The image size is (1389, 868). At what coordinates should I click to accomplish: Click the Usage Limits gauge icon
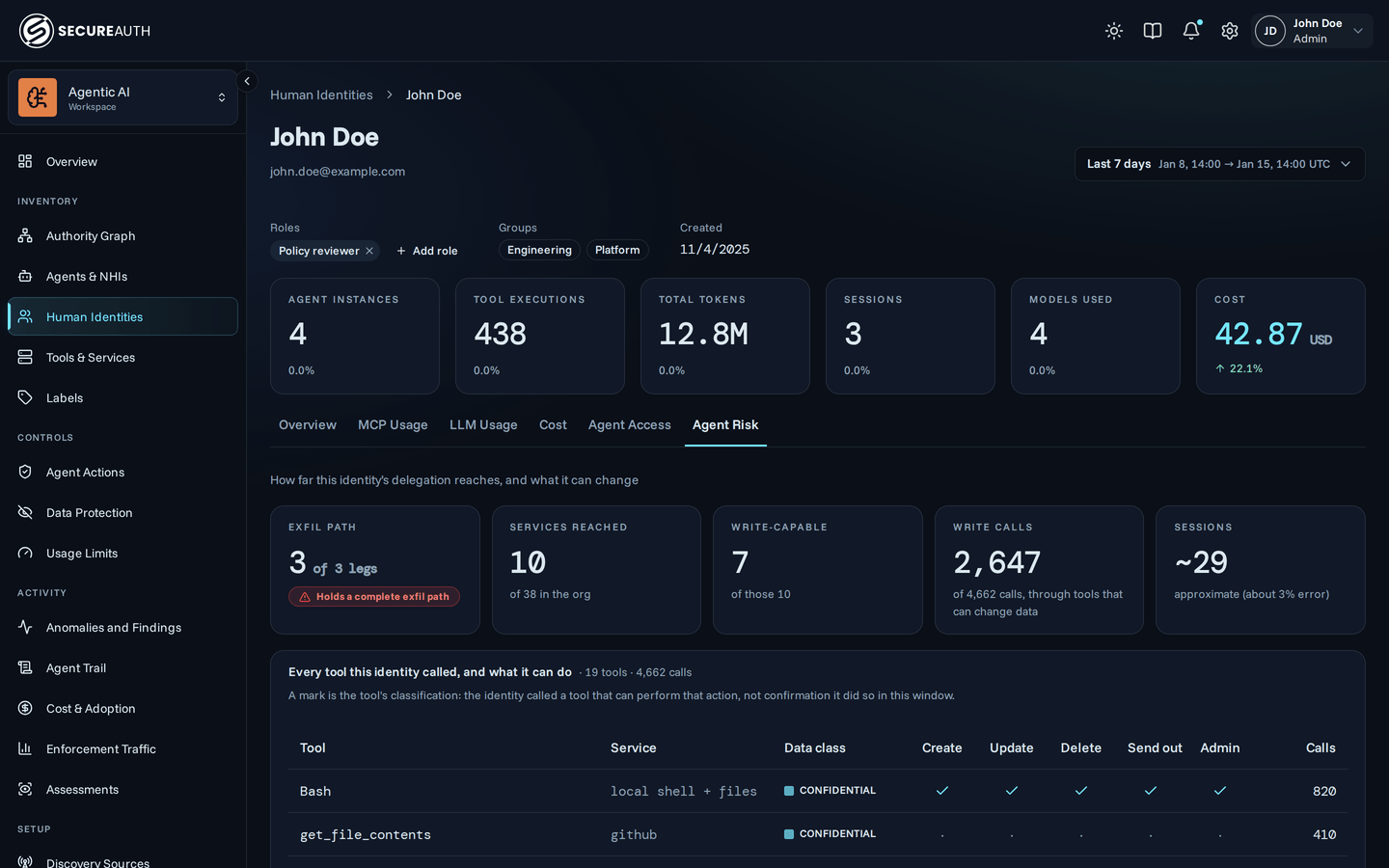coord(25,553)
